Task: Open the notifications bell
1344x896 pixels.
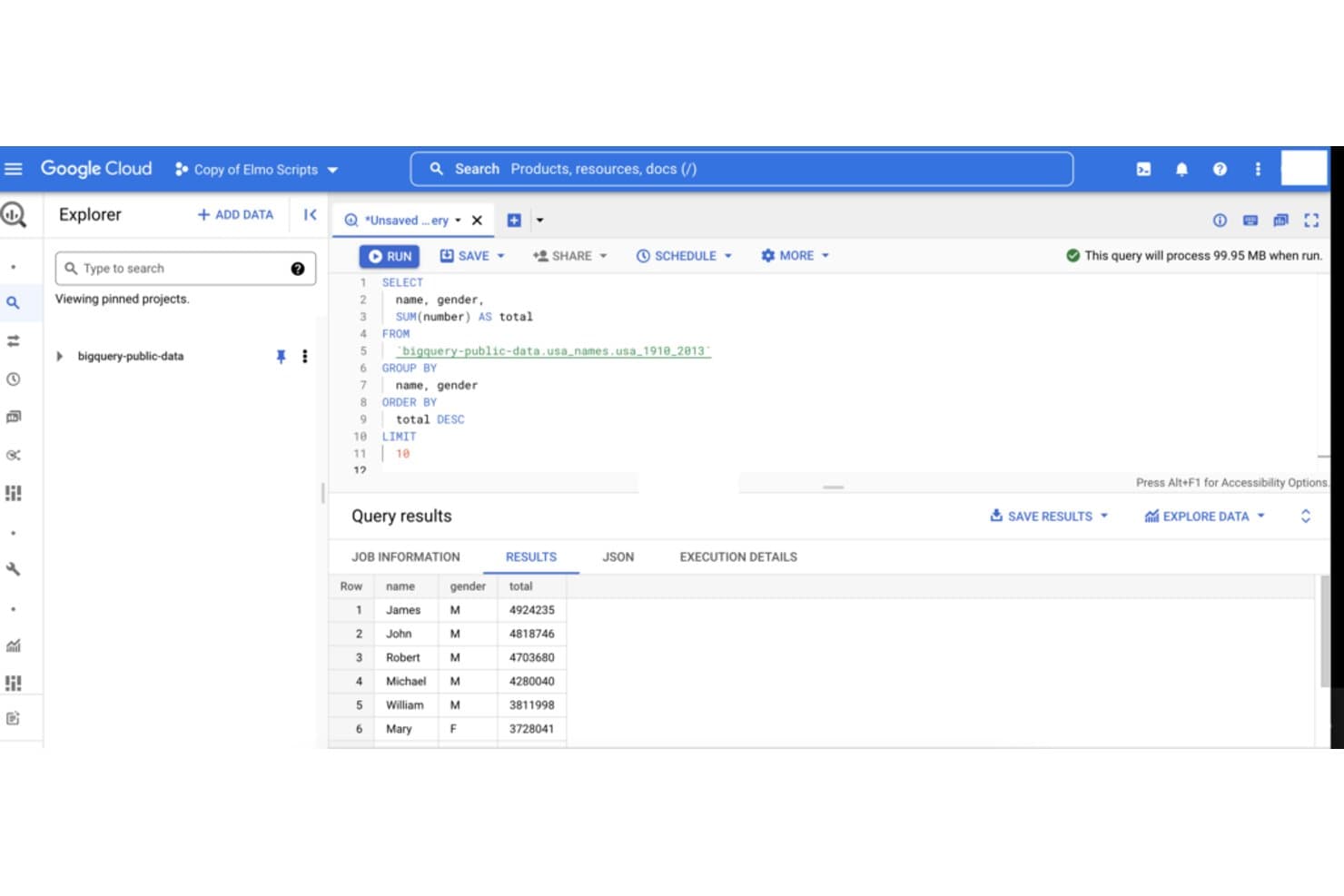Action: 1181,169
